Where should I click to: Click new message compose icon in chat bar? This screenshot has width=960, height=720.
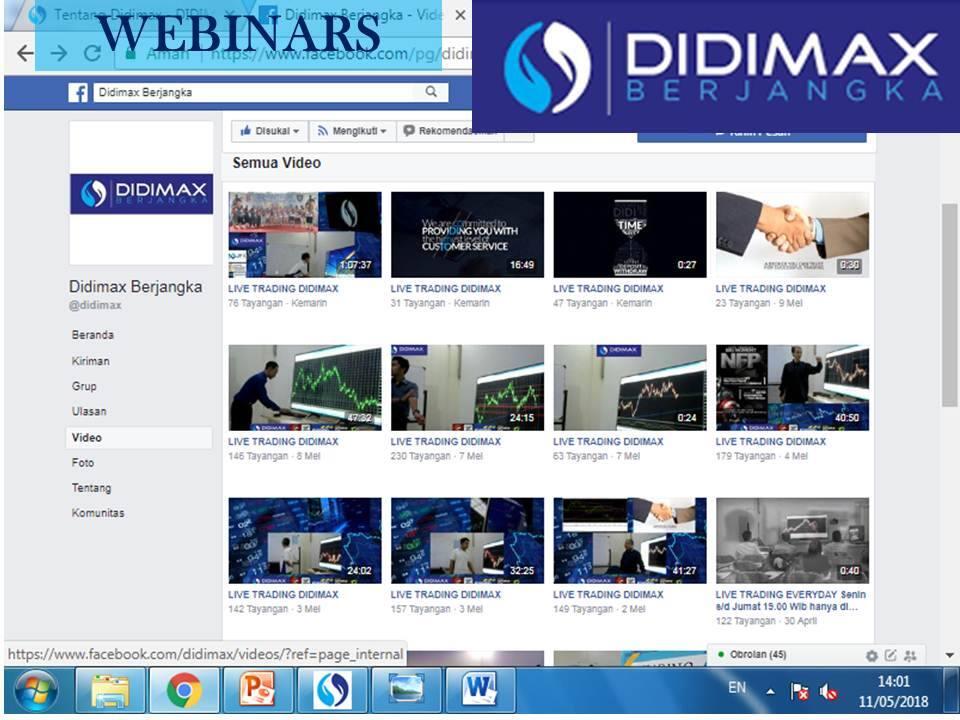[890, 655]
